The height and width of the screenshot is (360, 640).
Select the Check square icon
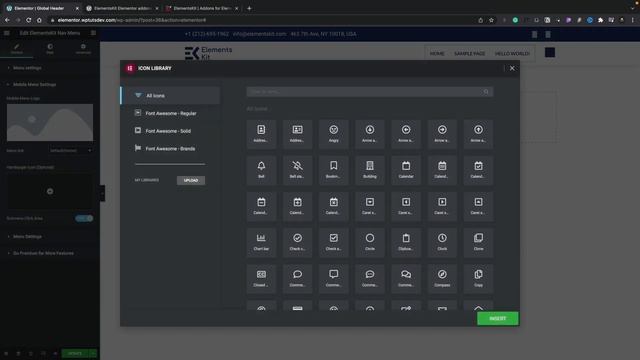(333, 242)
